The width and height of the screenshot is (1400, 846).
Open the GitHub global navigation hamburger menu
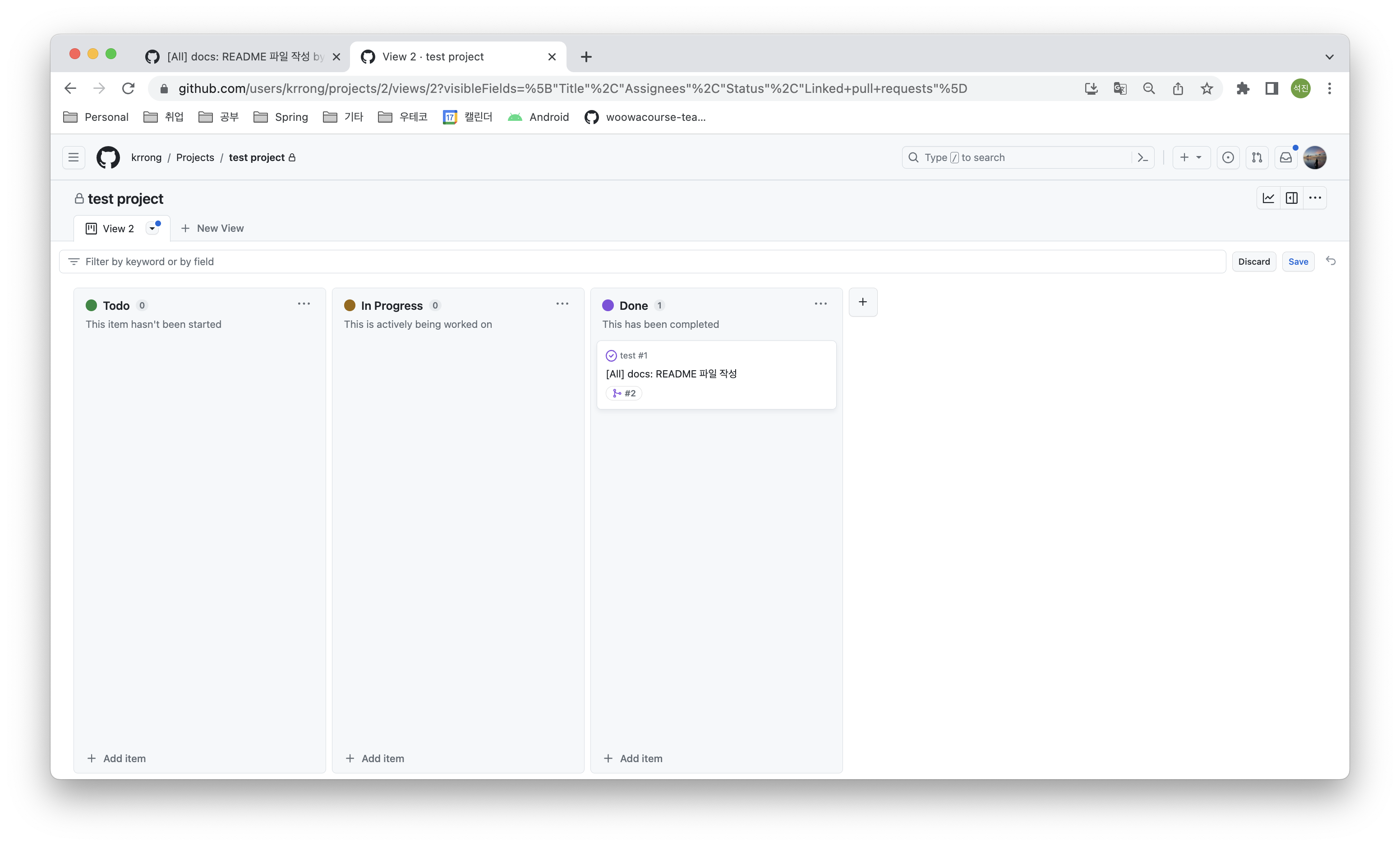pos(74,157)
